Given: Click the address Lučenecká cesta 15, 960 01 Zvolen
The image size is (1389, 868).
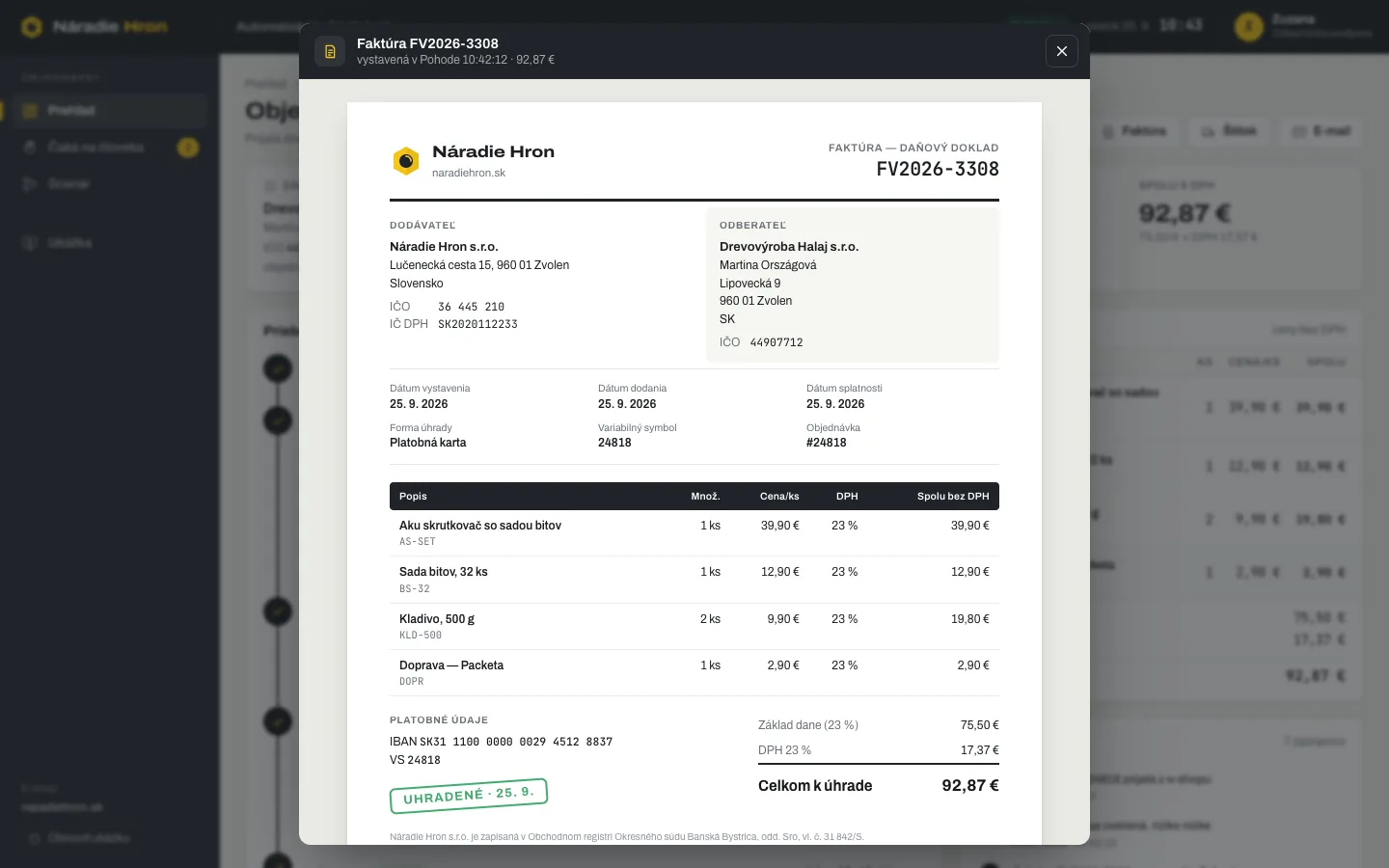Looking at the screenshot, I should pos(479,265).
